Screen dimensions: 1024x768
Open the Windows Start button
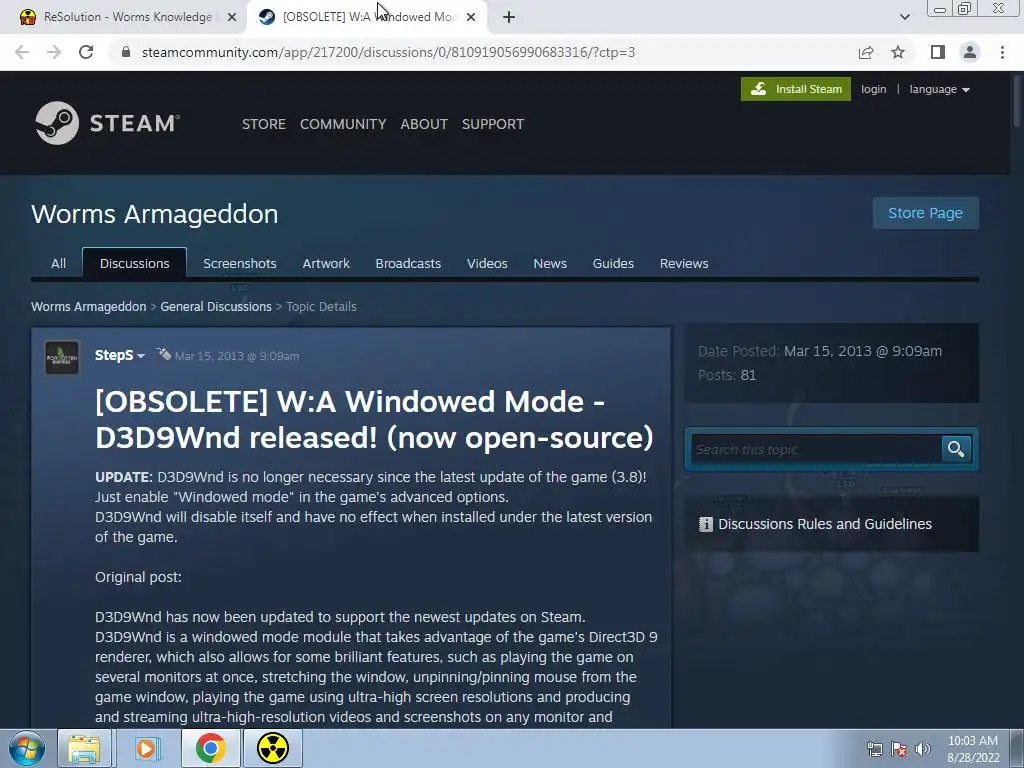point(26,748)
